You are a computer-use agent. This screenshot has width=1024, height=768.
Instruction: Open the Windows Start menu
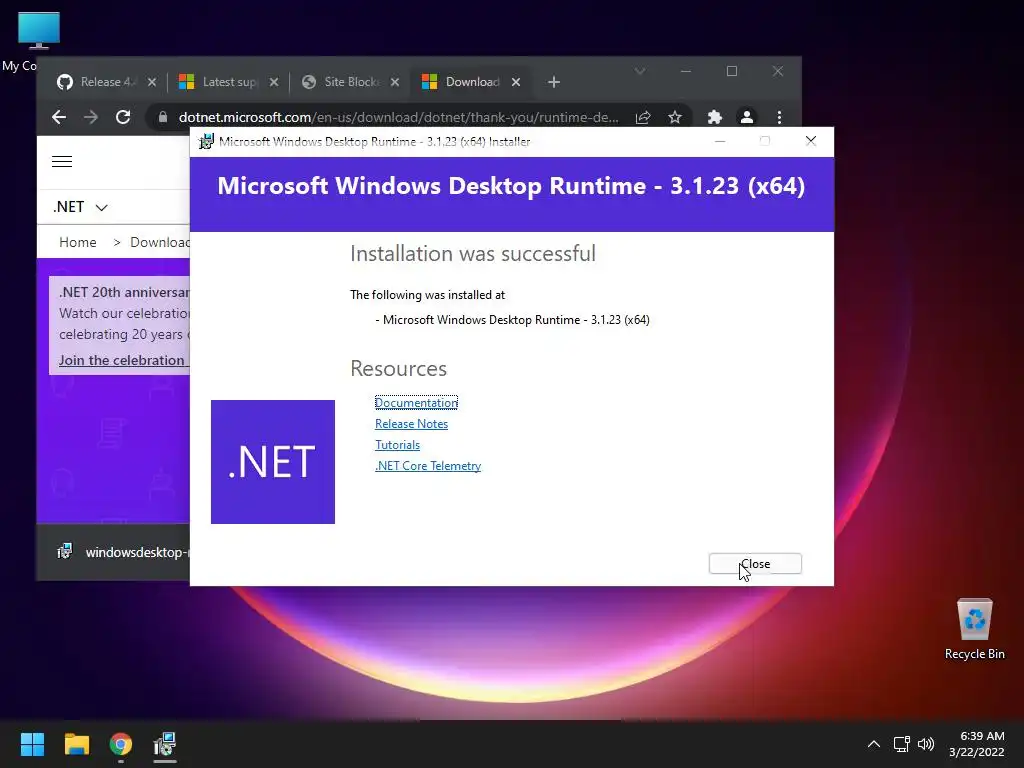pos(32,744)
